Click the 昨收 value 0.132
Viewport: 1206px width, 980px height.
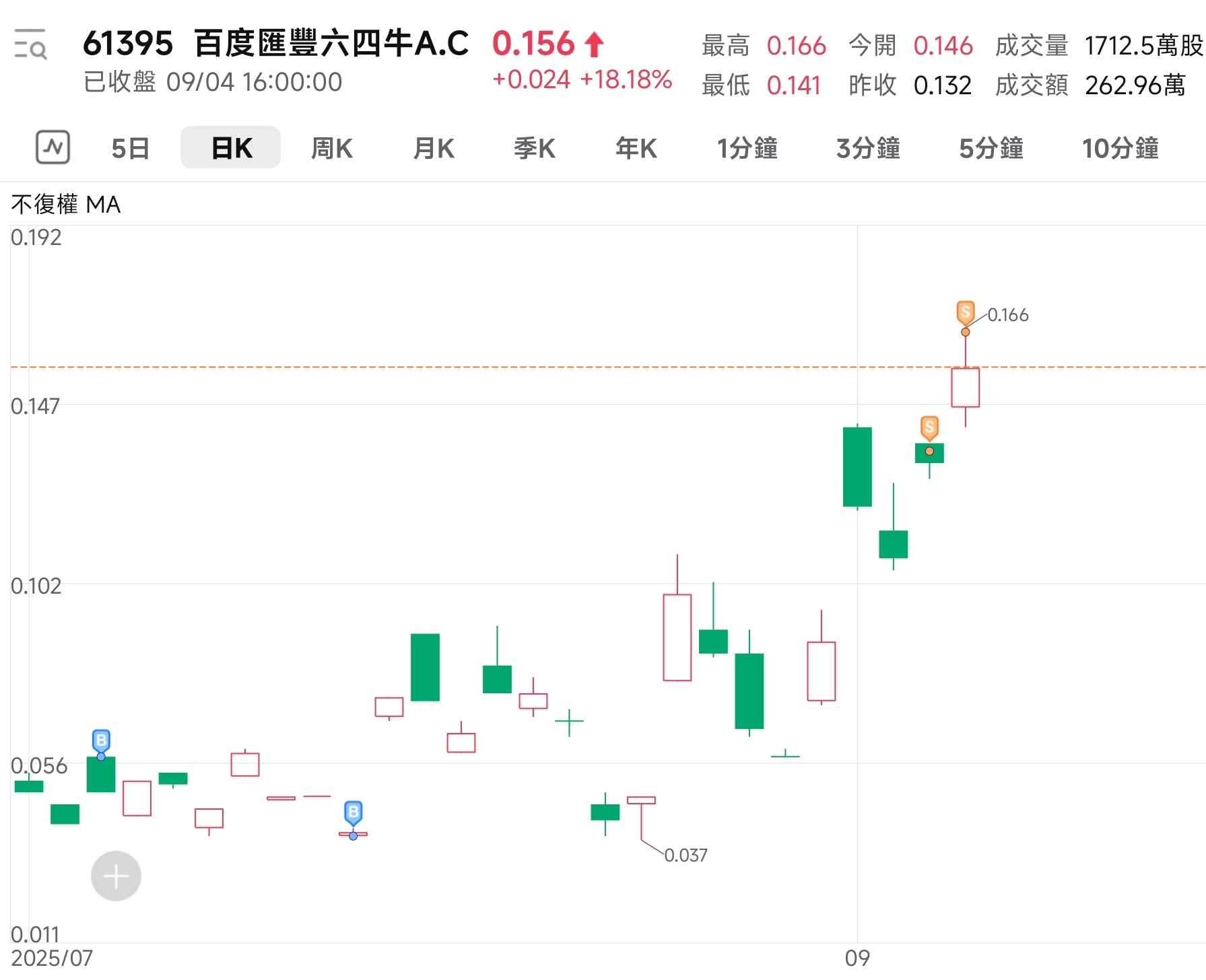(x=943, y=85)
